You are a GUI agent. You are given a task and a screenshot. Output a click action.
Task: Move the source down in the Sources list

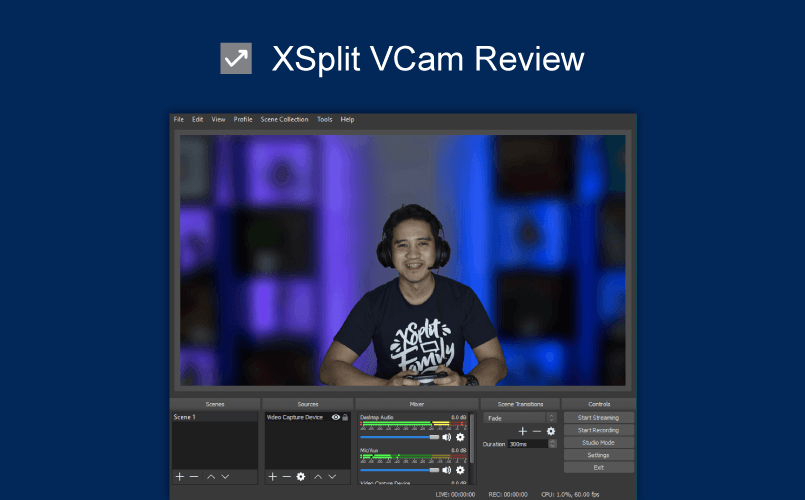click(x=332, y=477)
